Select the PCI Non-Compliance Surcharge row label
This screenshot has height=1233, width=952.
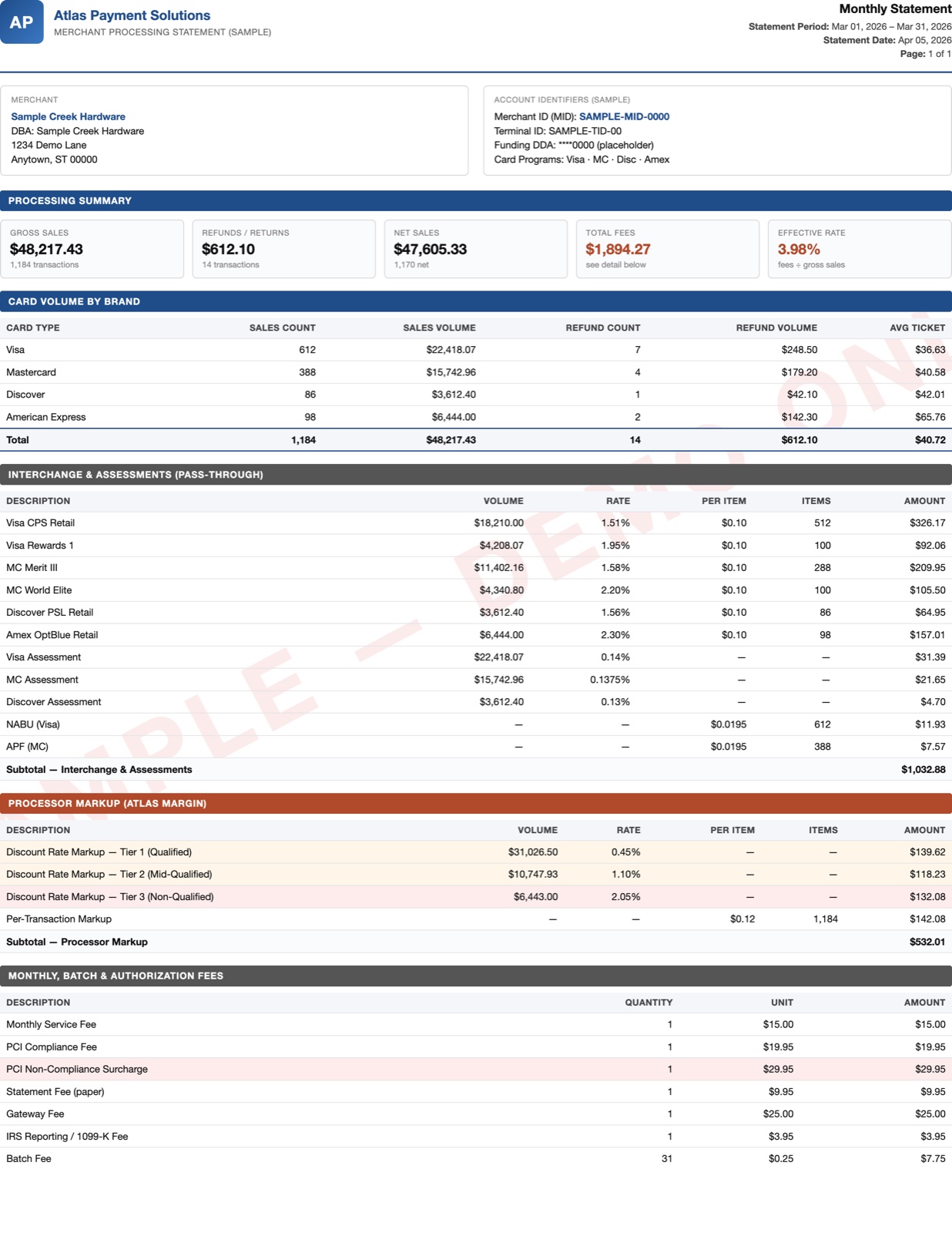point(77,1069)
